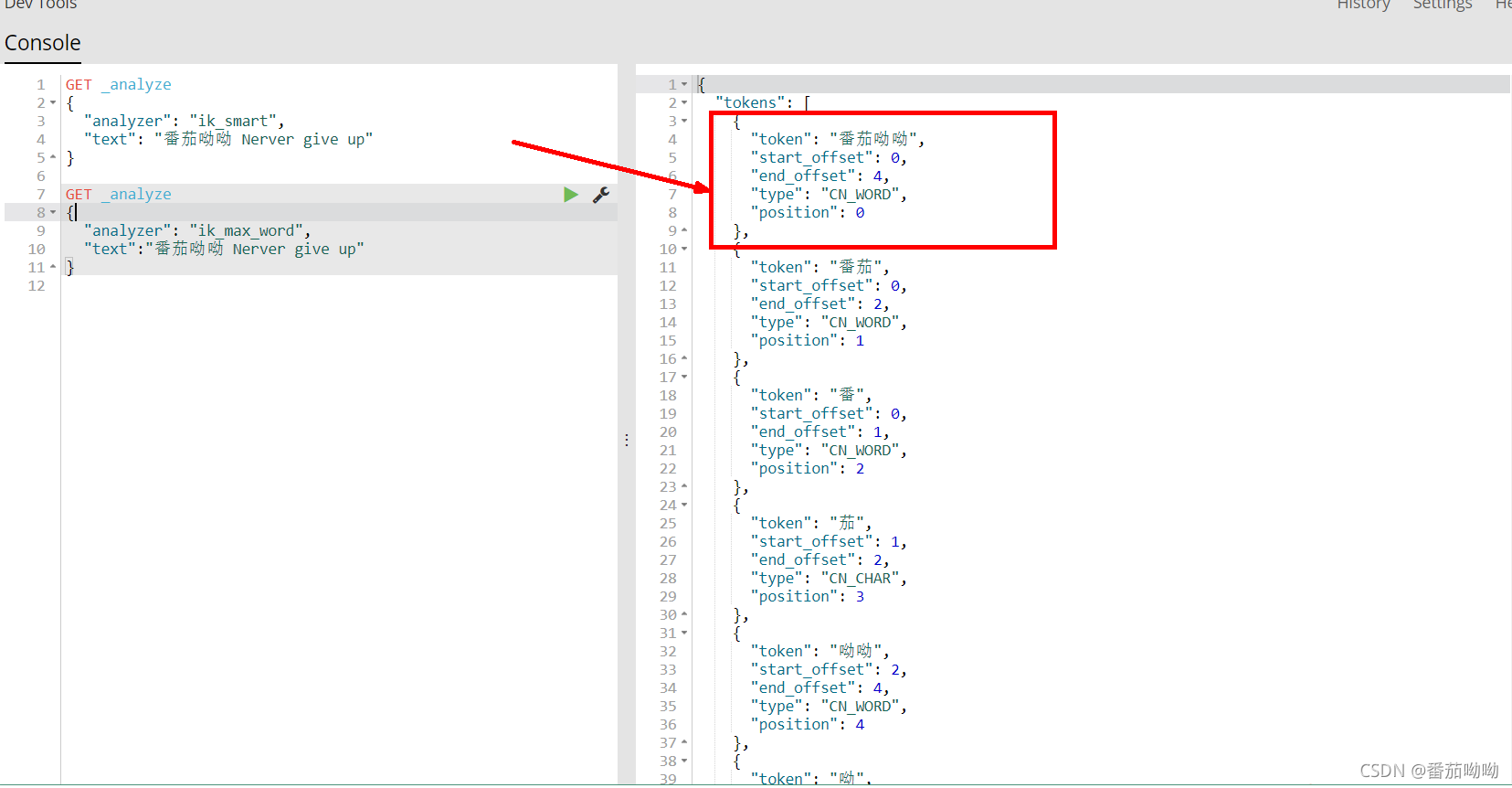Collapse the request body at editor line 2

53,103
